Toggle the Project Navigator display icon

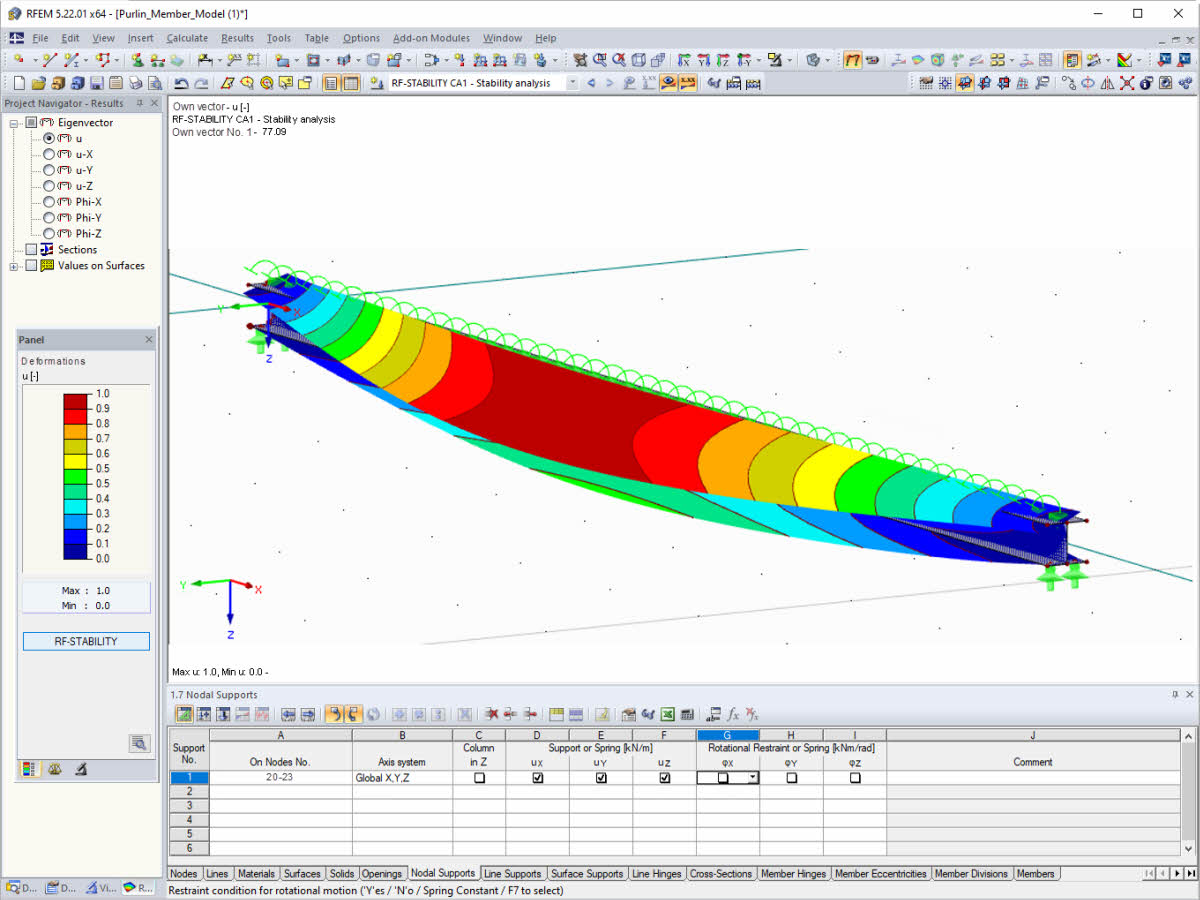point(330,83)
